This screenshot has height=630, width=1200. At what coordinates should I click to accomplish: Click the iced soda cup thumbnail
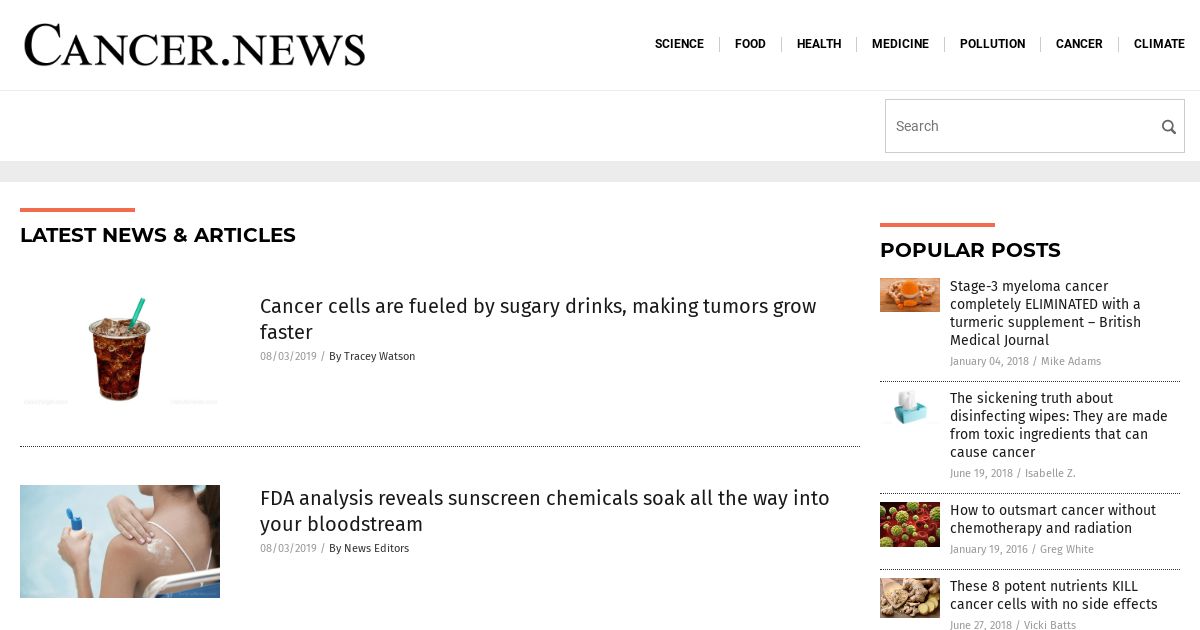coord(120,349)
